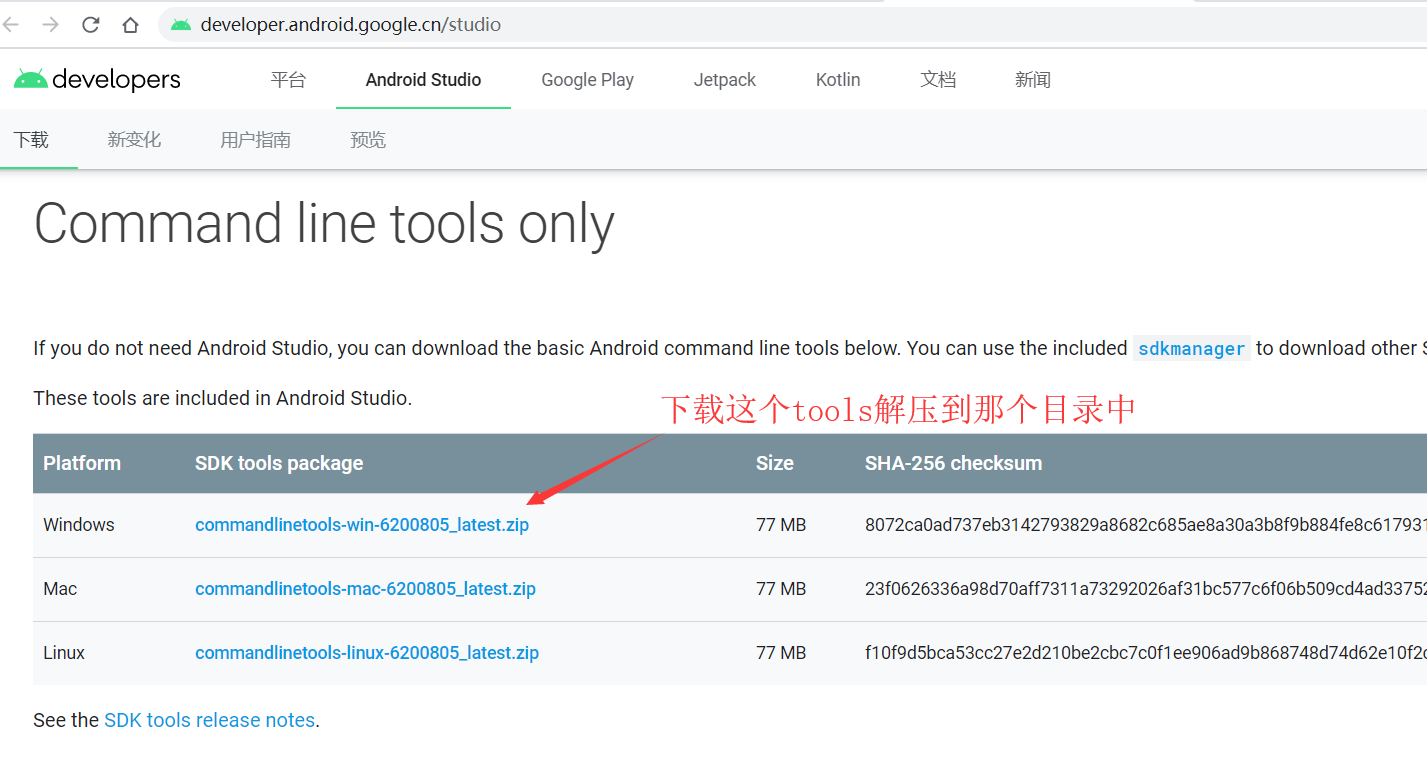
Task: Download commandlinetools-win-6200805_latest.zip
Action: 362,525
